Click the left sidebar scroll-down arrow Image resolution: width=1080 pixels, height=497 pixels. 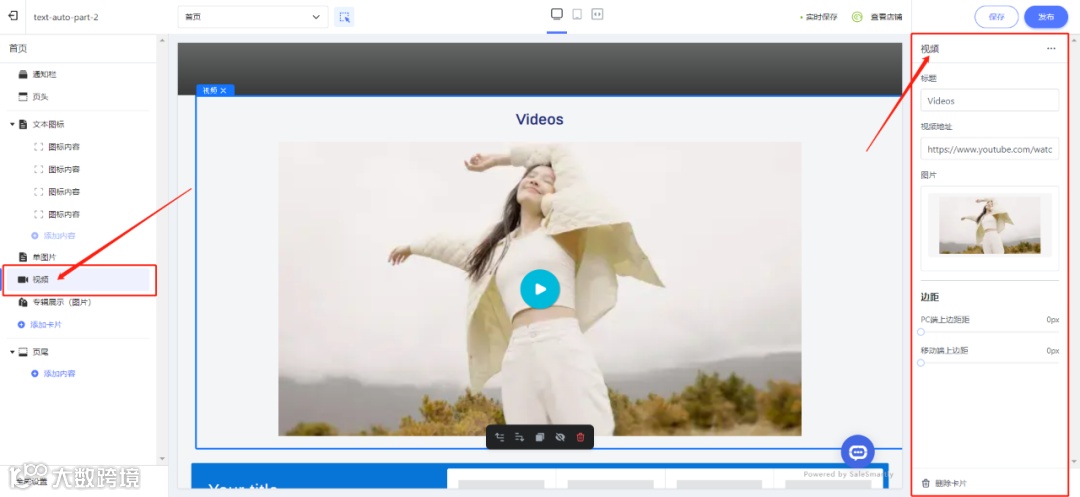coord(163,458)
